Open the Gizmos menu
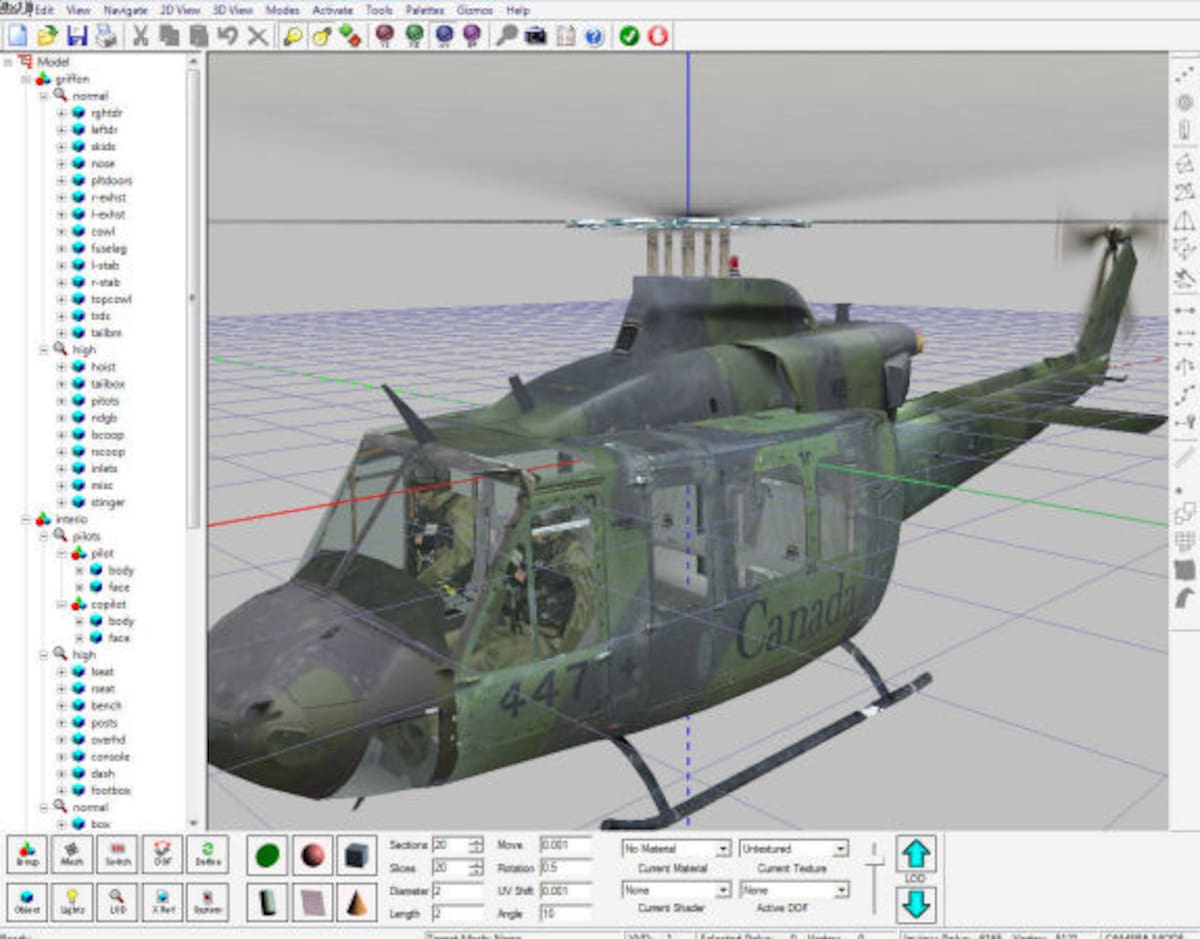 [x=474, y=10]
